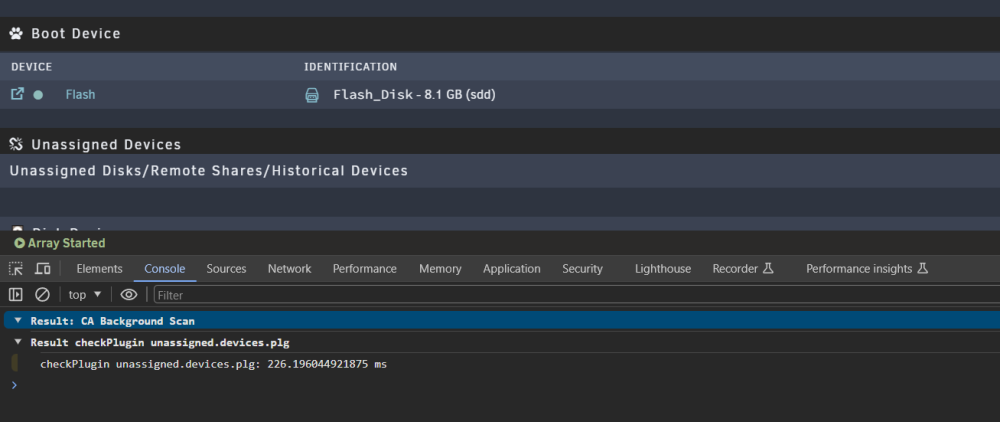1000x422 pixels.
Task: Open the Lighthouse tab
Action: [x=663, y=268]
